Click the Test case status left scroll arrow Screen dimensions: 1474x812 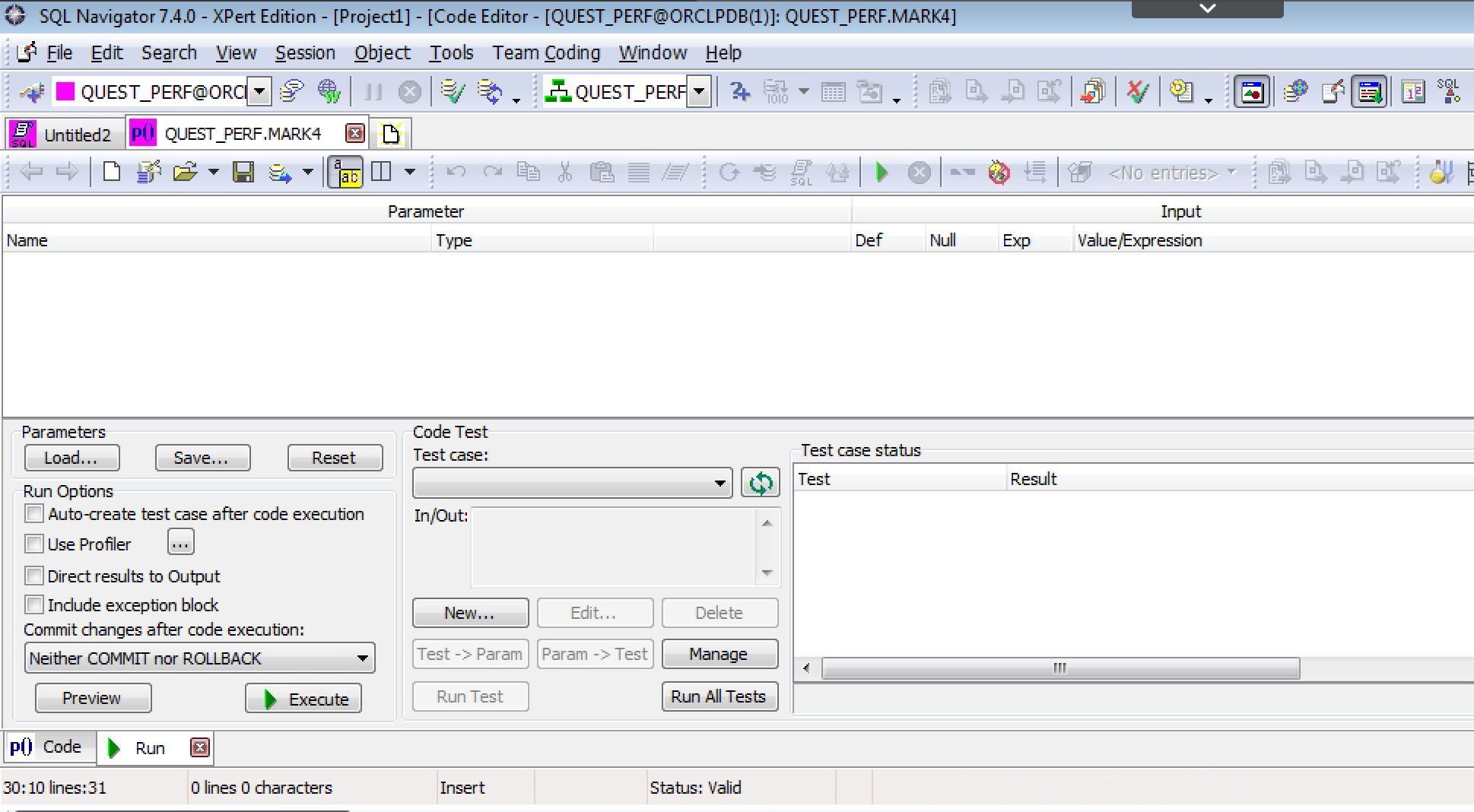(x=806, y=668)
